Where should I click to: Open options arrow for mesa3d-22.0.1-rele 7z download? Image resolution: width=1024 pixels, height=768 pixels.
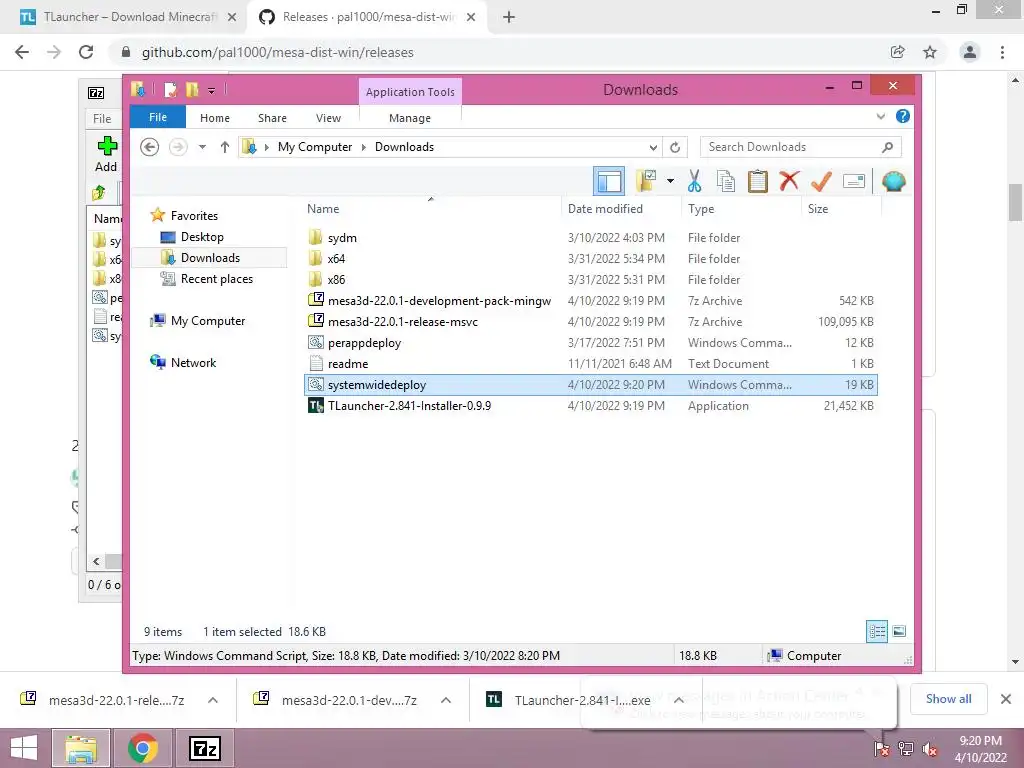[x=213, y=700]
